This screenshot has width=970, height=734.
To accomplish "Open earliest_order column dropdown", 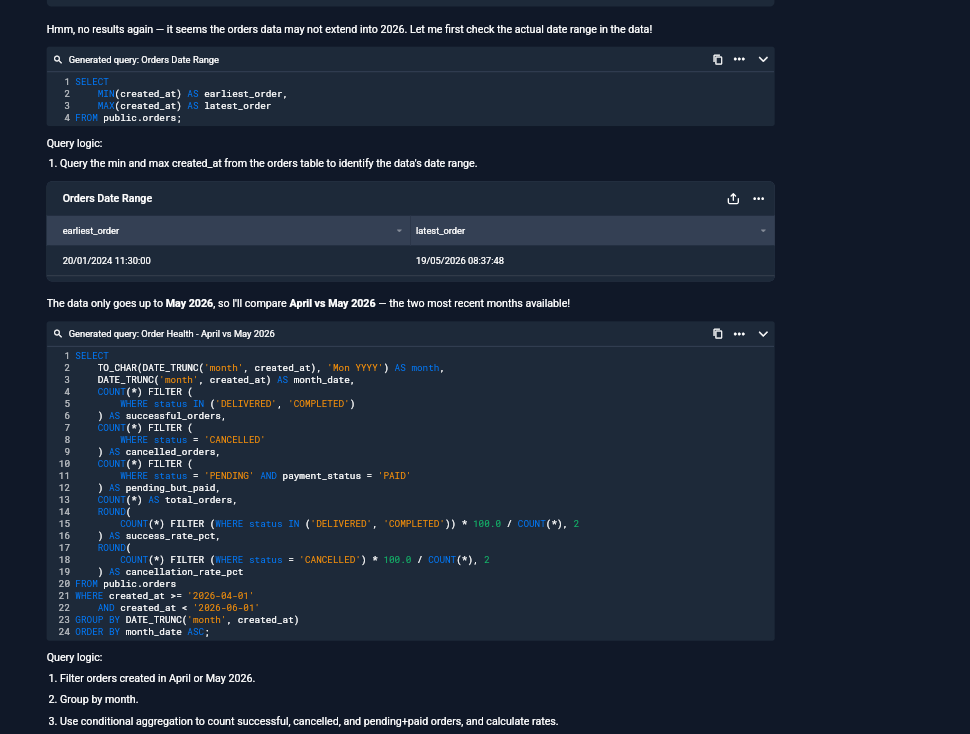I will pyautogui.click(x=399, y=231).
